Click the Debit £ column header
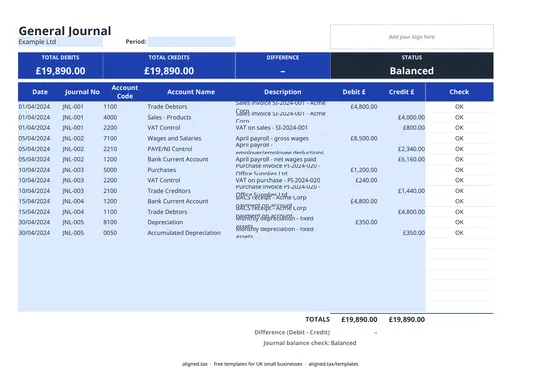This screenshot has width=540, height=382. pos(354,92)
